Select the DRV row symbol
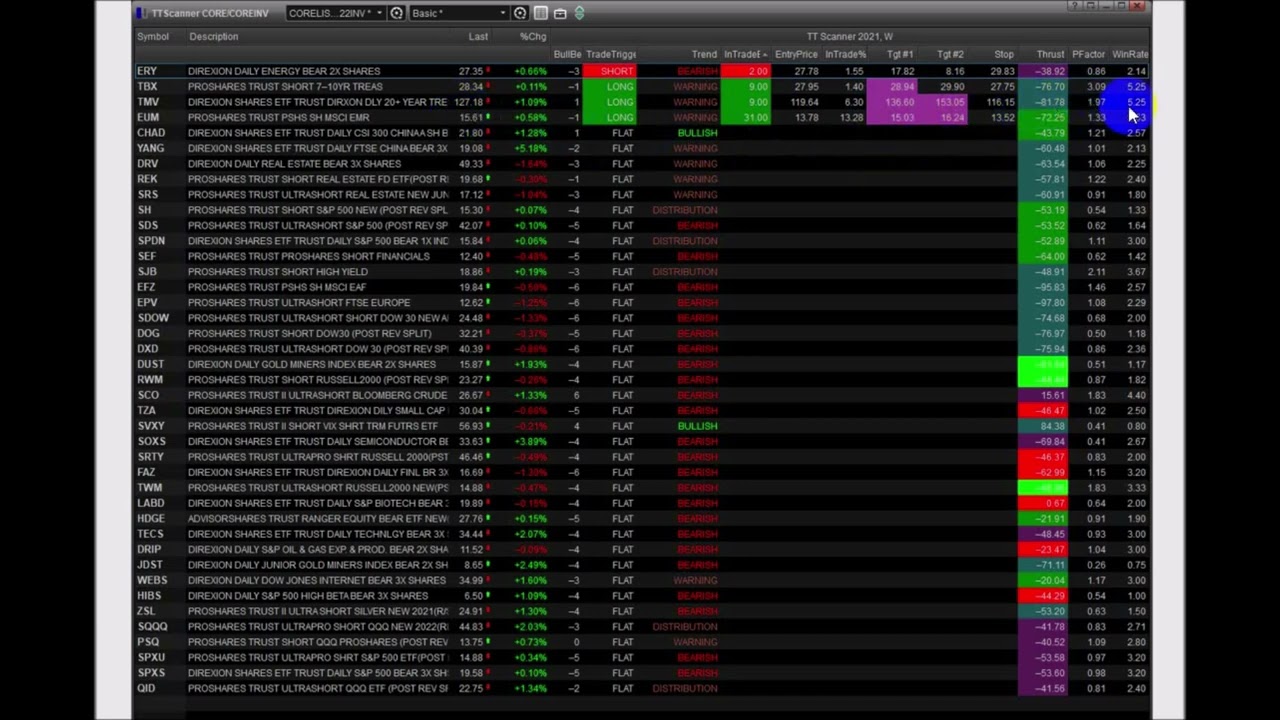The image size is (1280, 720). point(148,164)
